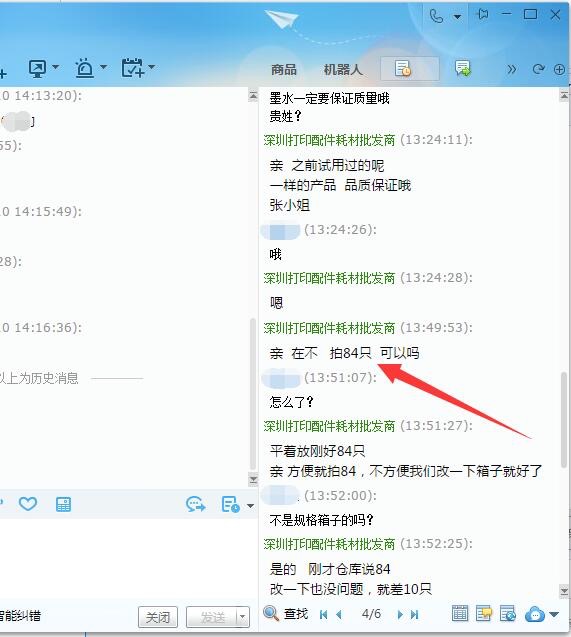The image size is (571, 637).
Task: Click the 关闭 button
Action: pyautogui.click(x=158, y=618)
